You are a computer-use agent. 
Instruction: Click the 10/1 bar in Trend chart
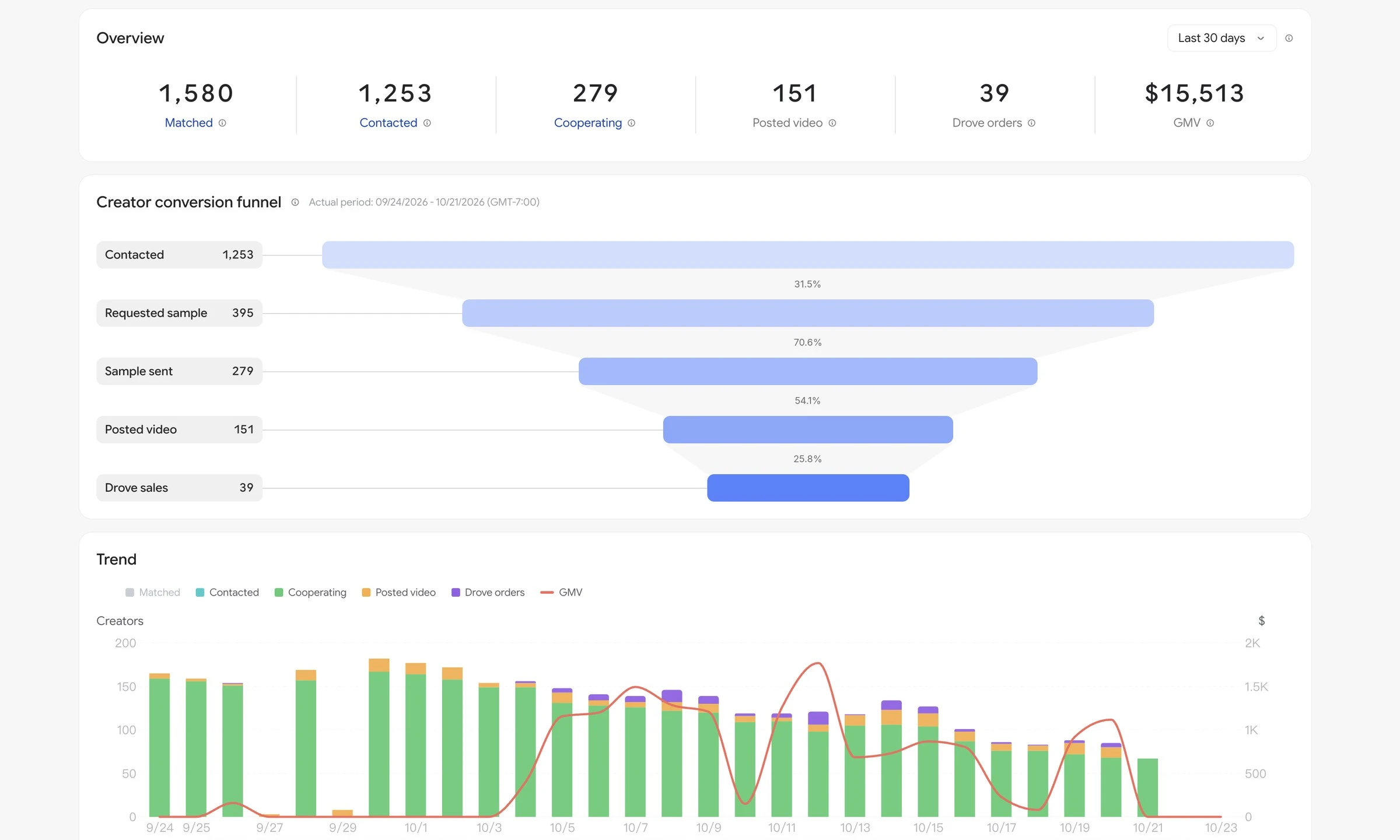(x=415, y=740)
